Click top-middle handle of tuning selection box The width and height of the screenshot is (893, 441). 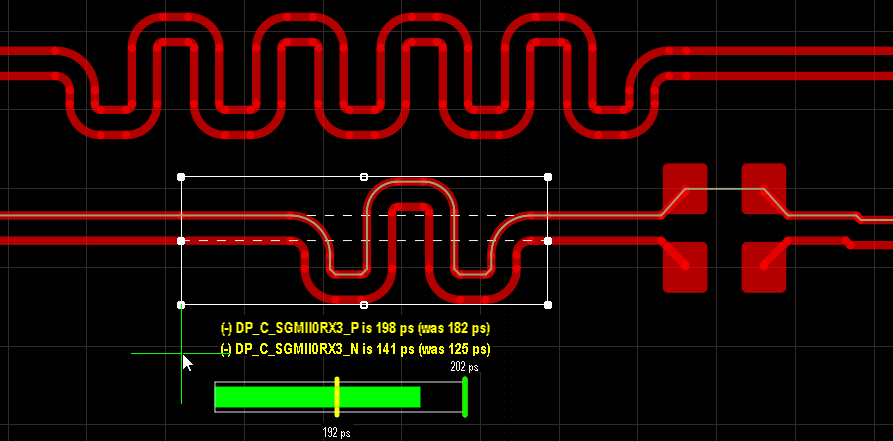(364, 177)
